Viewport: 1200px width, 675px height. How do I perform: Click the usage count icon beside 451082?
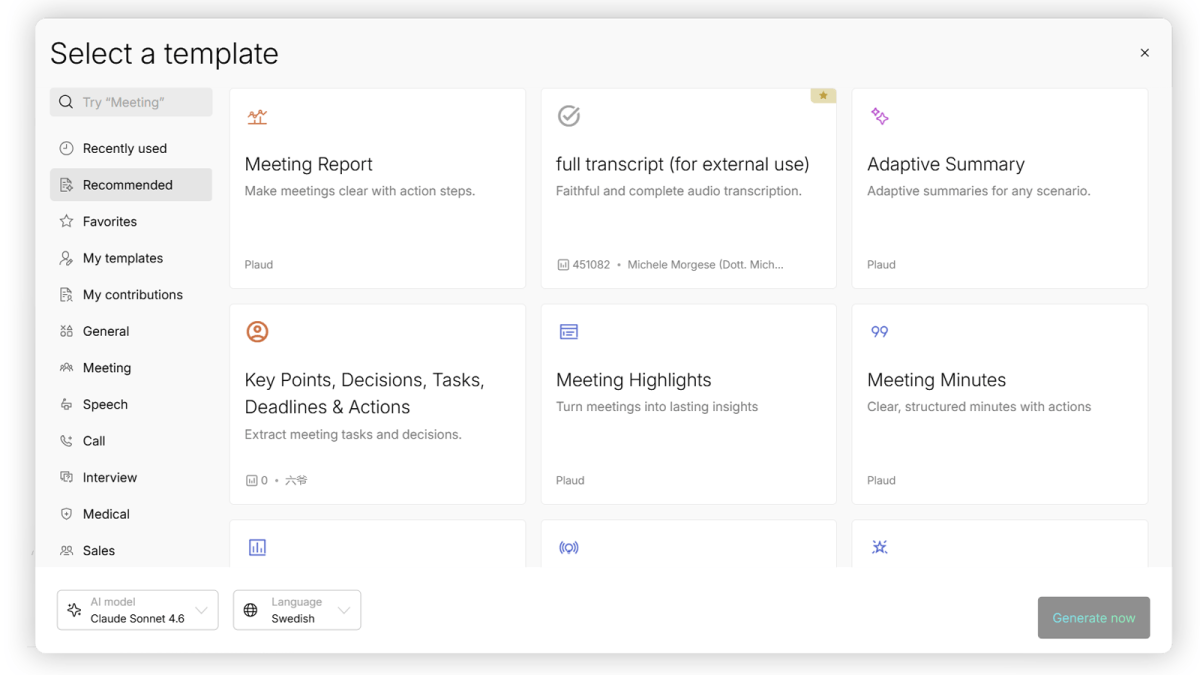[563, 265]
